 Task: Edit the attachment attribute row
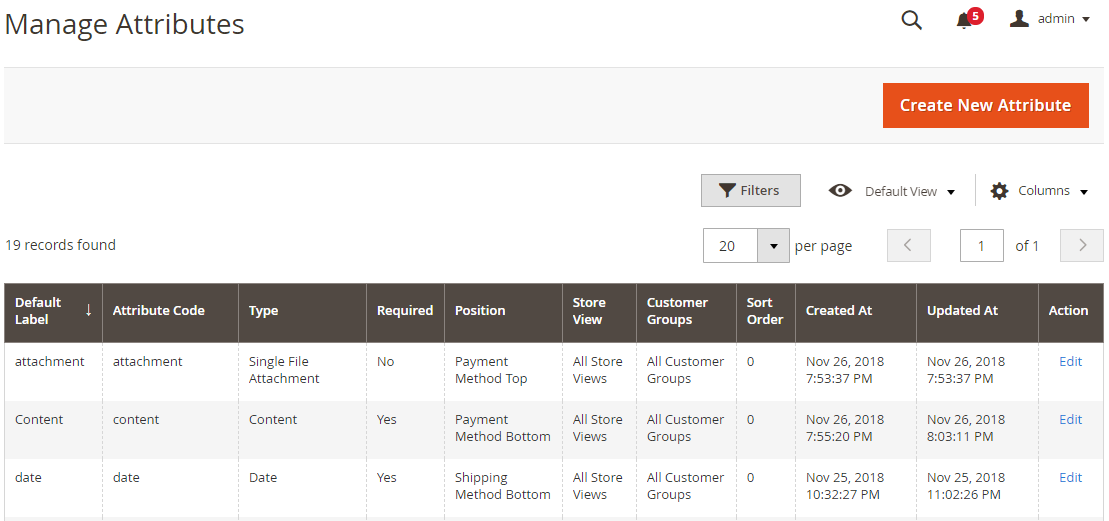pos(1070,362)
